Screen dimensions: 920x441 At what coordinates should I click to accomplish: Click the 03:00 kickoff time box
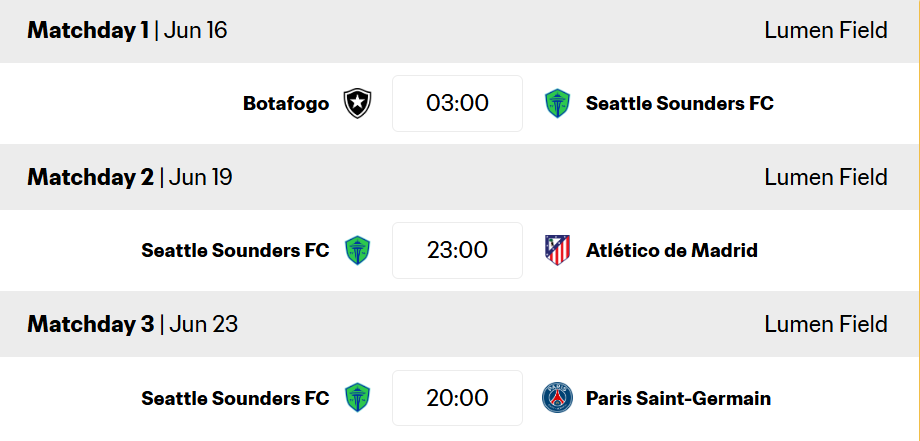(457, 103)
